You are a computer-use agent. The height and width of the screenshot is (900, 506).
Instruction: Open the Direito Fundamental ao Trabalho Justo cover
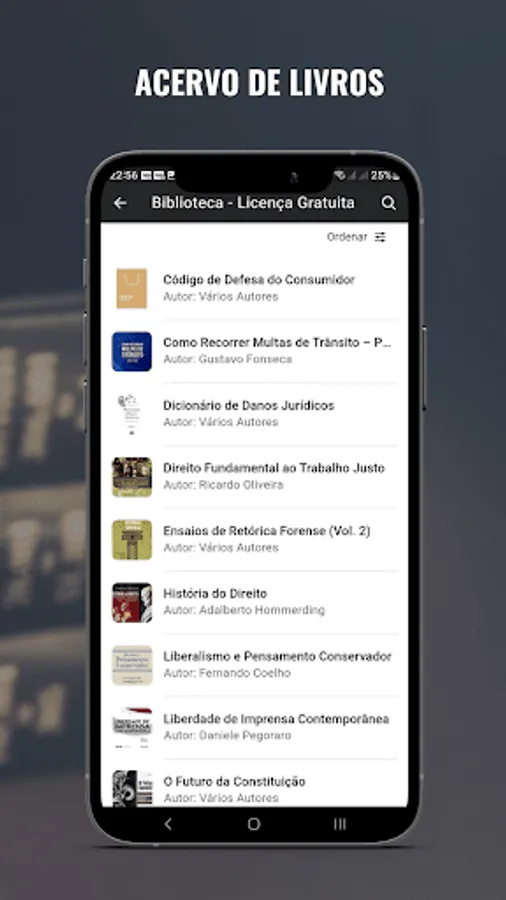[132, 477]
